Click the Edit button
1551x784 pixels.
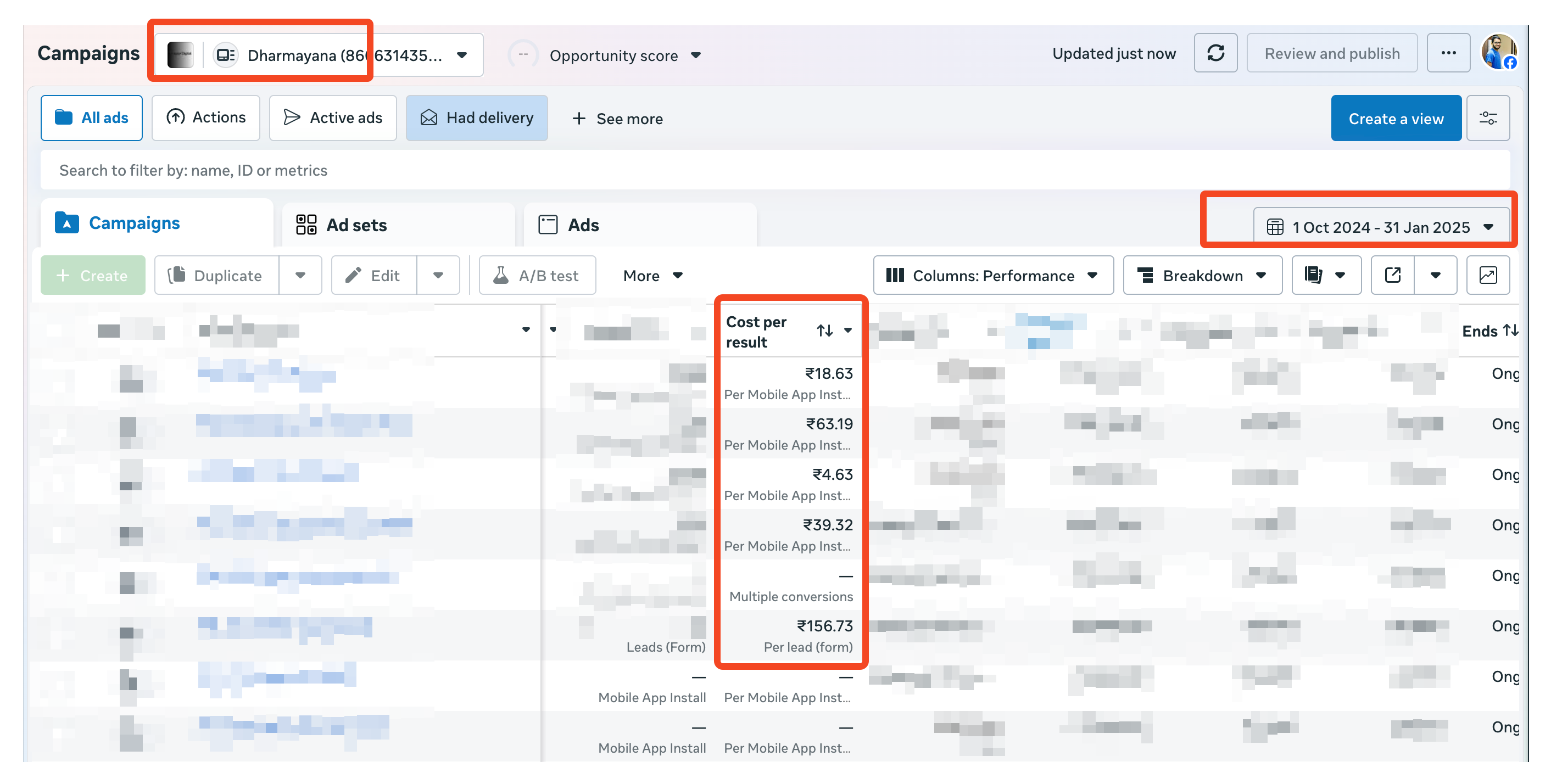374,276
